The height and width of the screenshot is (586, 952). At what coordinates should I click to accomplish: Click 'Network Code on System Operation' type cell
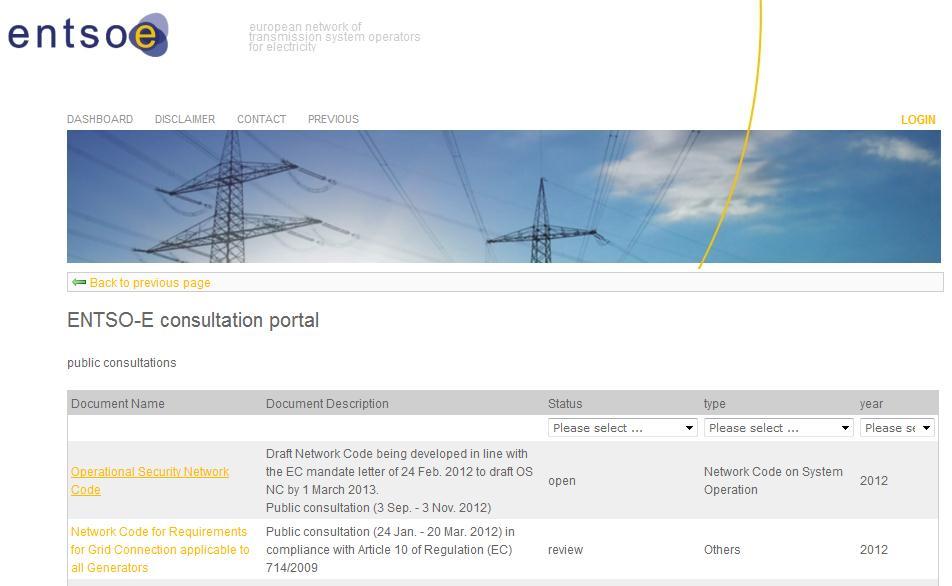(x=773, y=480)
